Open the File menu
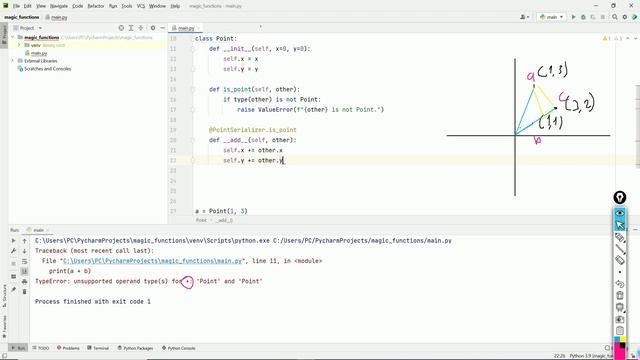Viewport: 640px width, 360px height. point(16,6)
